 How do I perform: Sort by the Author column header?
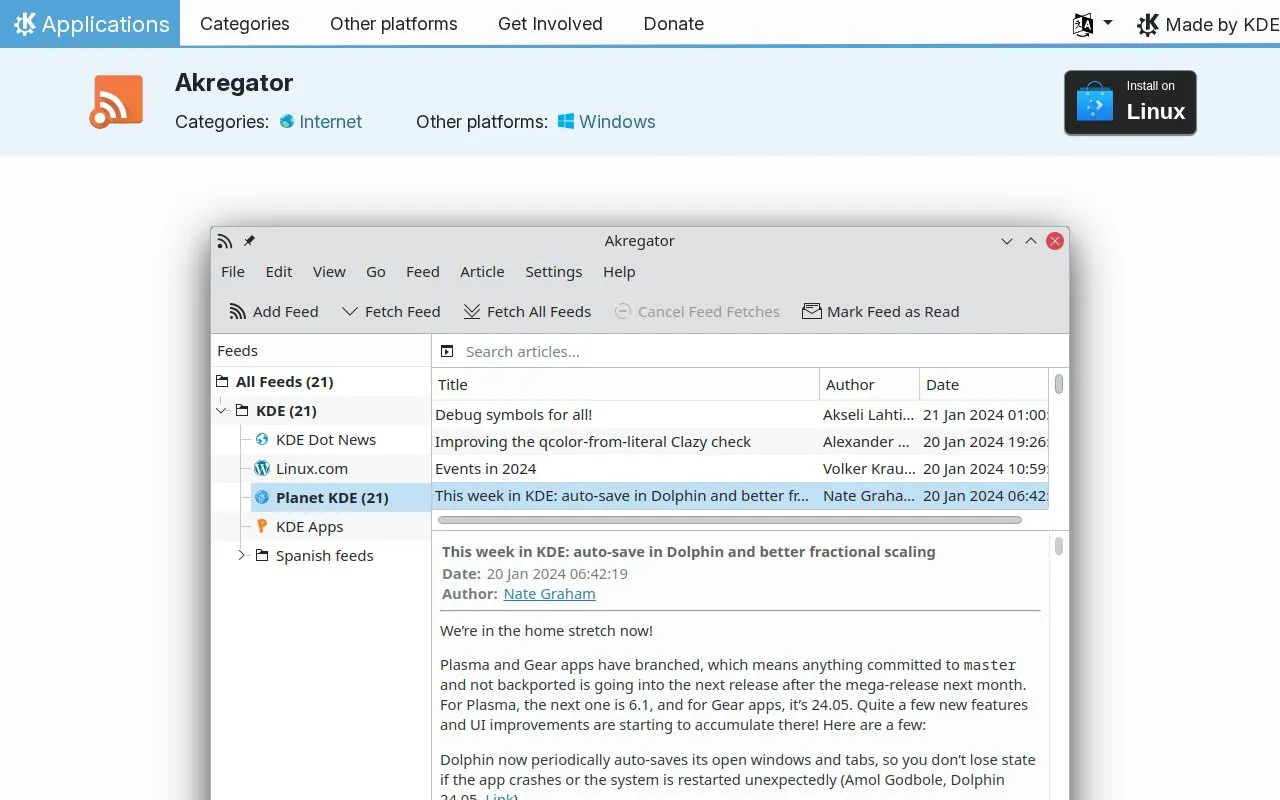point(870,384)
